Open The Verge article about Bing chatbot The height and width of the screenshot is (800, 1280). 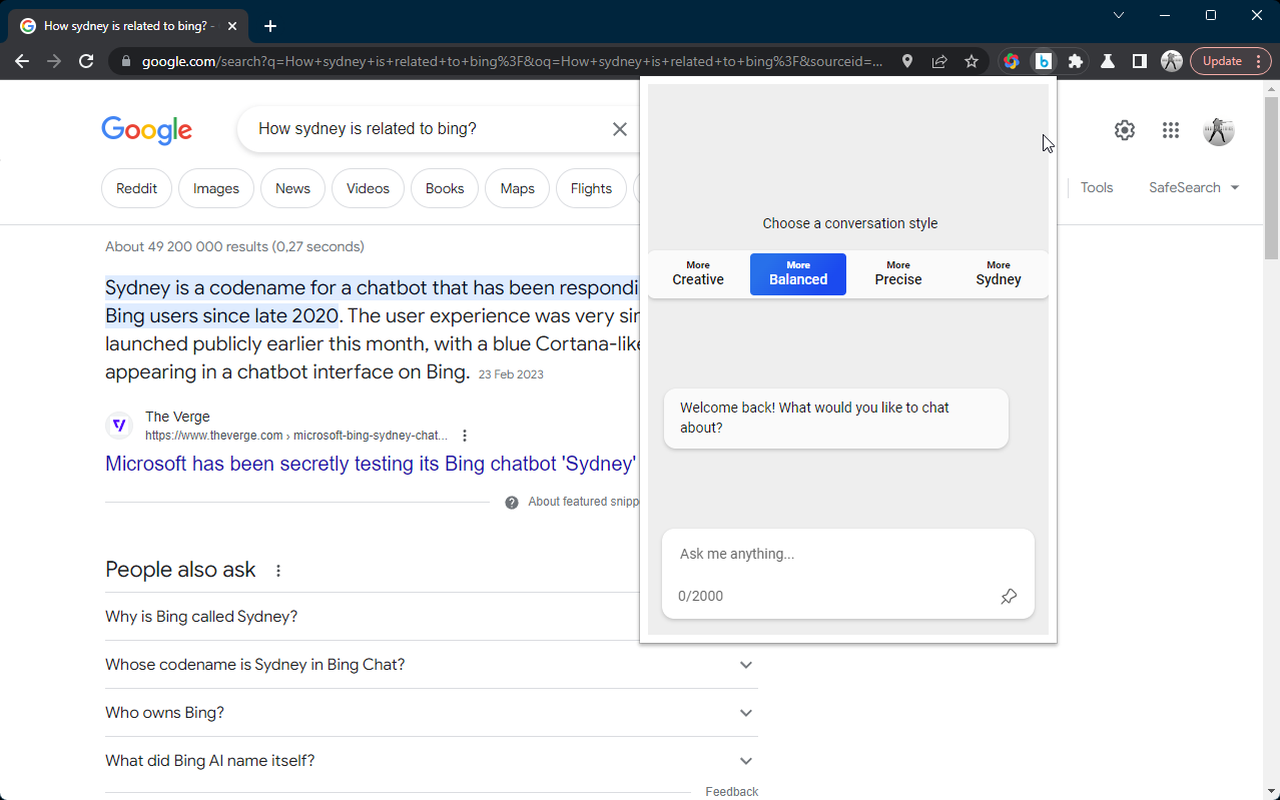pos(370,464)
